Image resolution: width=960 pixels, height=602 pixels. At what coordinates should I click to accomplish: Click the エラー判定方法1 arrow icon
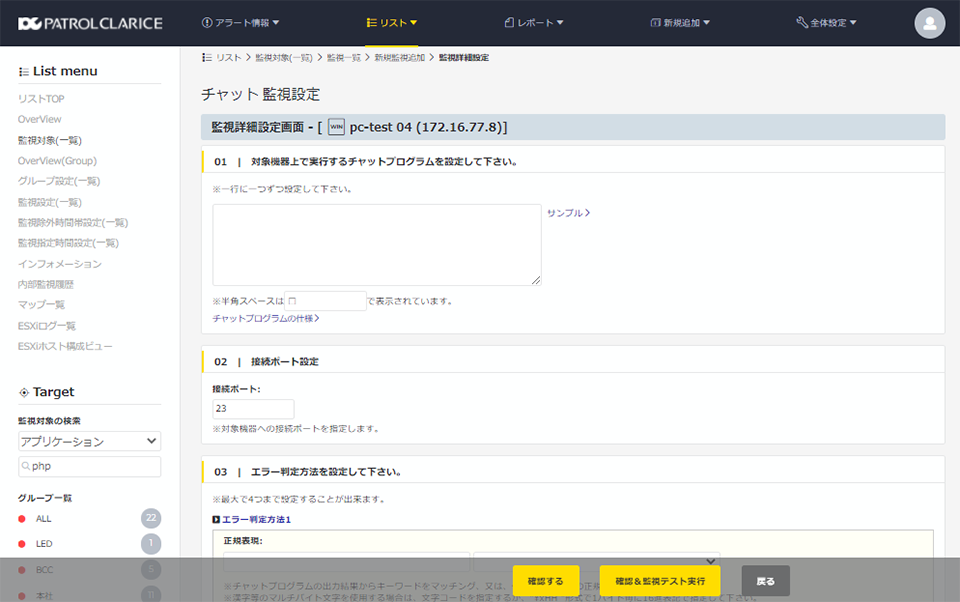point(216,519)
